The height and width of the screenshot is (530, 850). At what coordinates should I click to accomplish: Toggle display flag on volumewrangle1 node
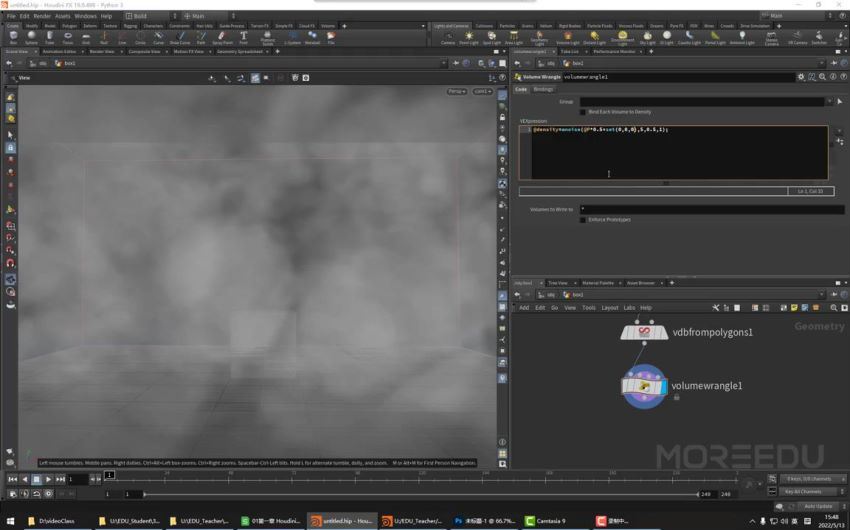[662, 386]
